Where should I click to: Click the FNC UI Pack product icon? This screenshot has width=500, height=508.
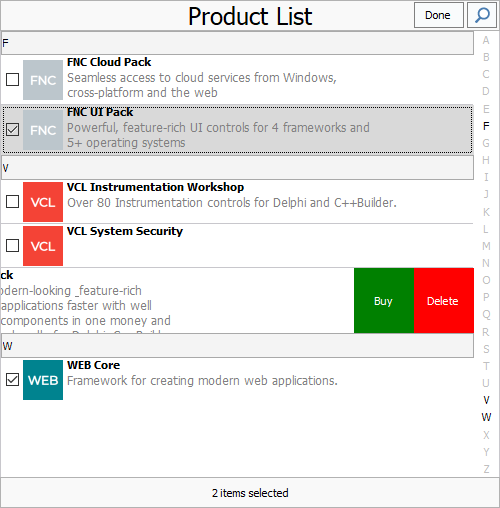pos(43,130)
